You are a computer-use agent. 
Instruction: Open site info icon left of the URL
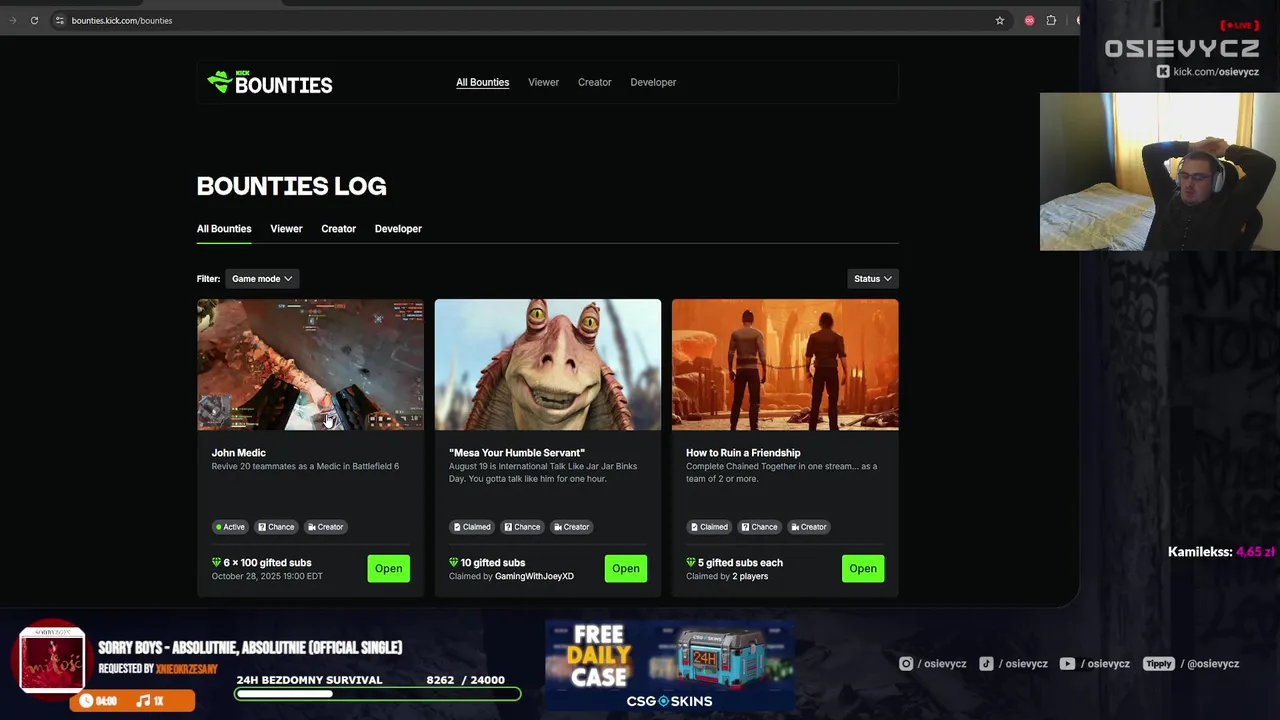coord(59,20)
